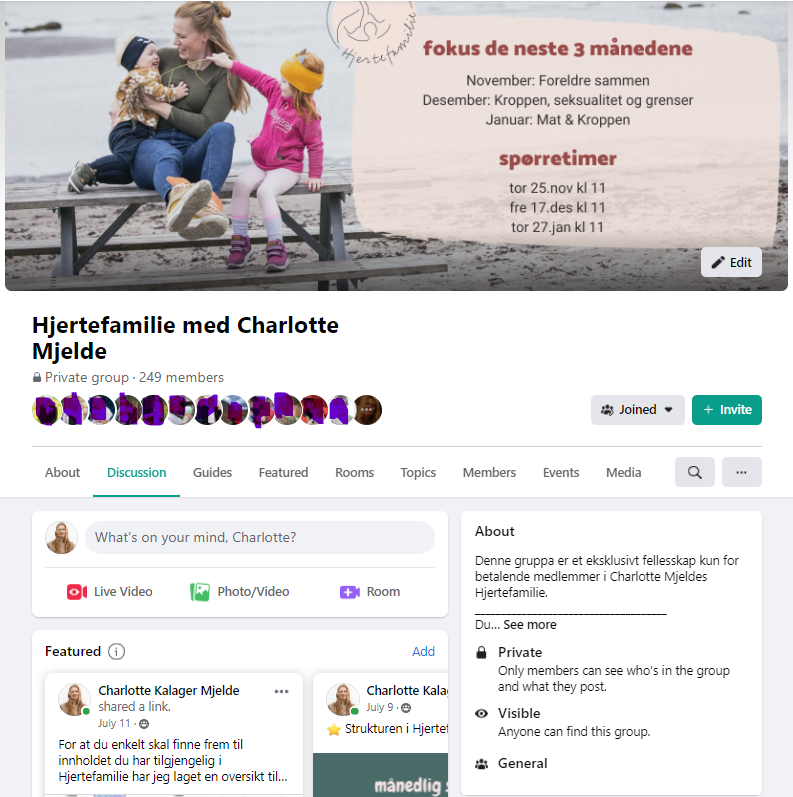Open Charlotte Kalager Mjelde's profile link
793x797 pixels.
click(x=168, y=690)
